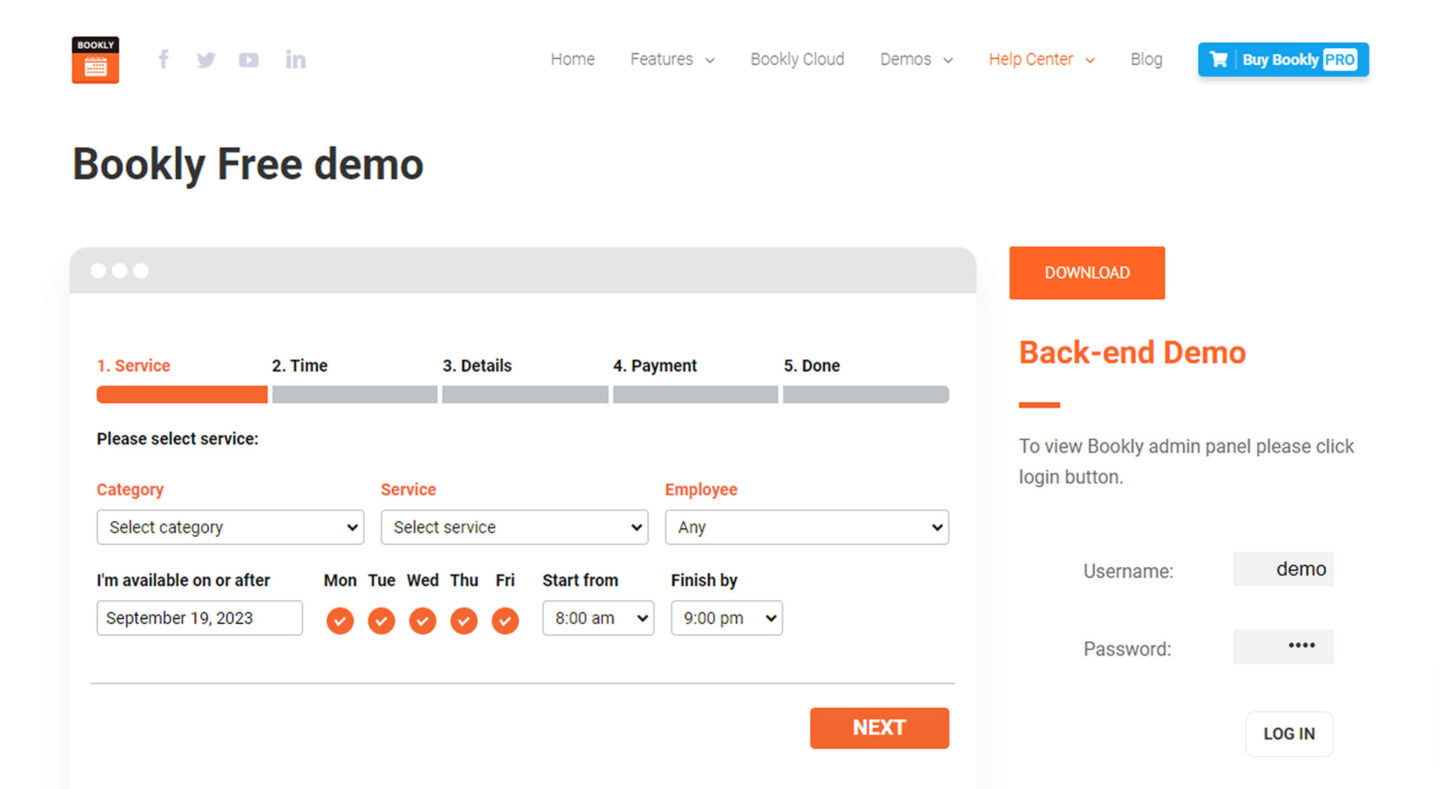The width and height of the screenshot is (1440, 789).
Task: Click the shopping cart icon in Buy Bookly
Action: (1218, 59)
